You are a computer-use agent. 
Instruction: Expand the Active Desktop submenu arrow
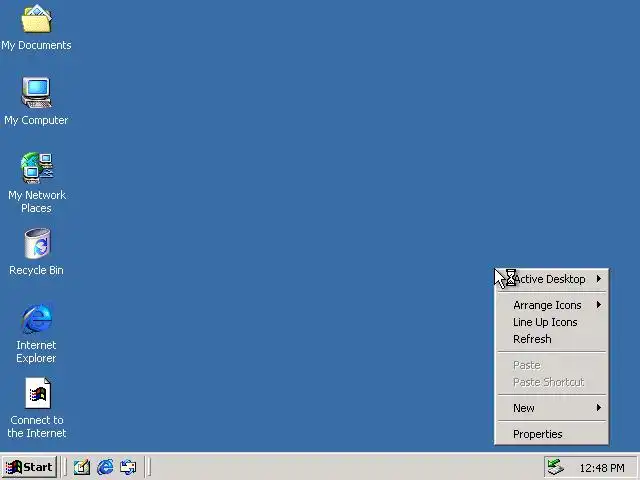(x=599, y=279)
